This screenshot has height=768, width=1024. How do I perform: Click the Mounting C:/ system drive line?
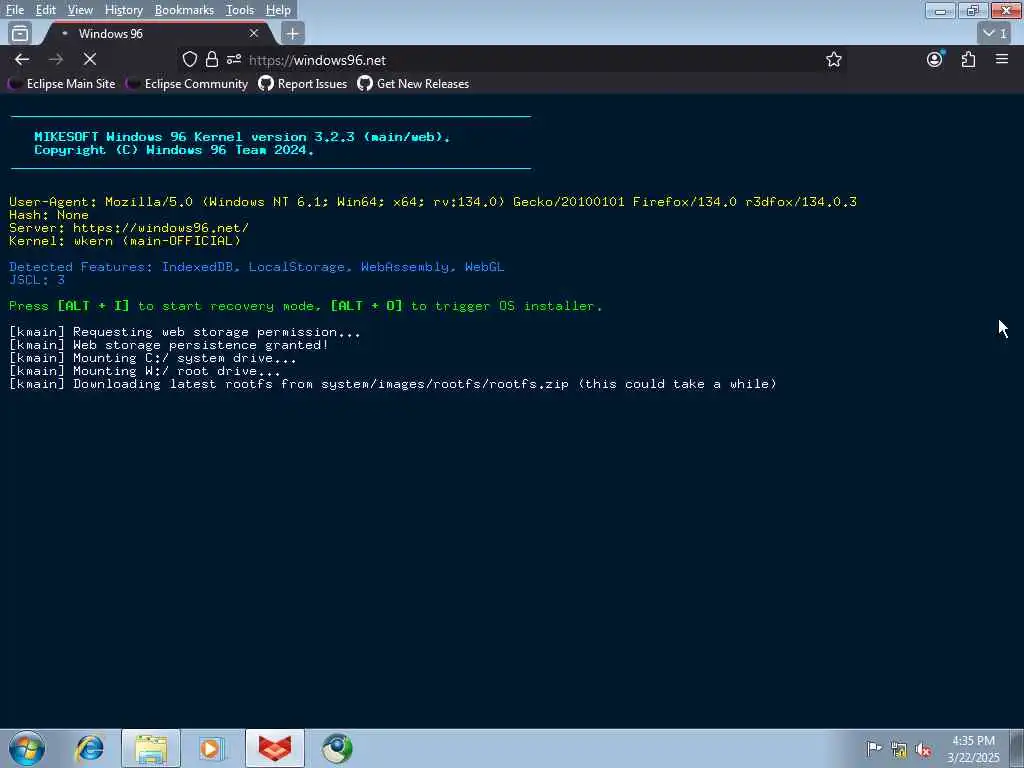point(153,359)
